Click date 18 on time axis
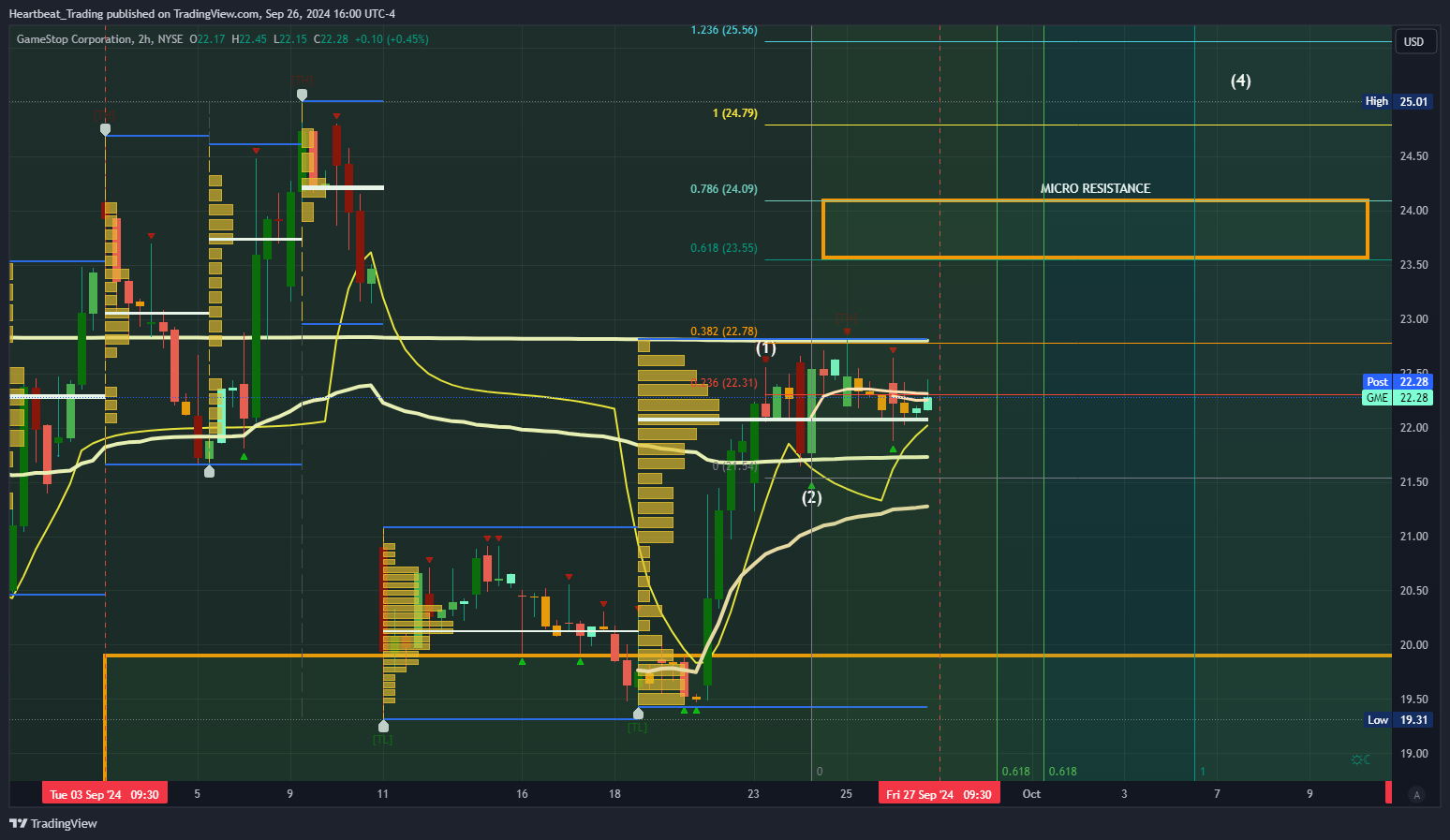The width and height of the screenshot is (1450, 840). tap(614, 794)
